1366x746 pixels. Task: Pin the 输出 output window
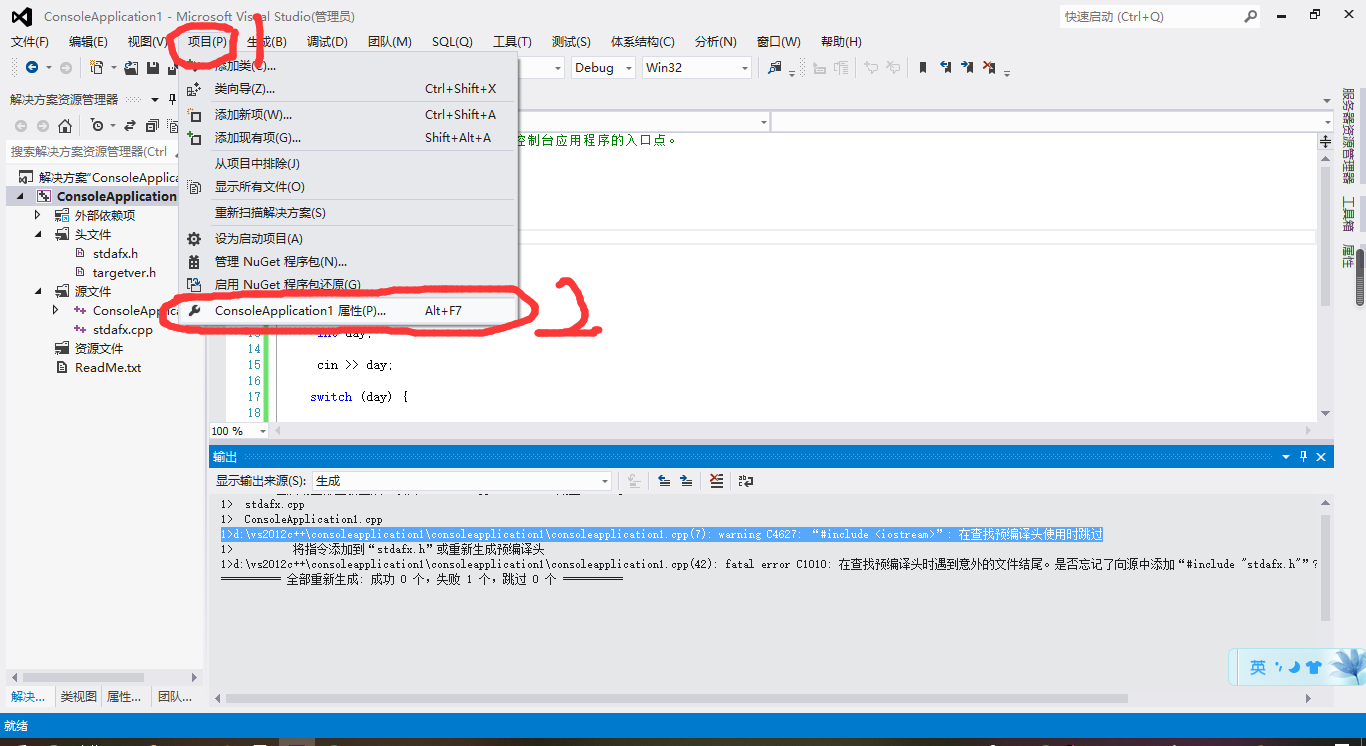[1303, 456]
